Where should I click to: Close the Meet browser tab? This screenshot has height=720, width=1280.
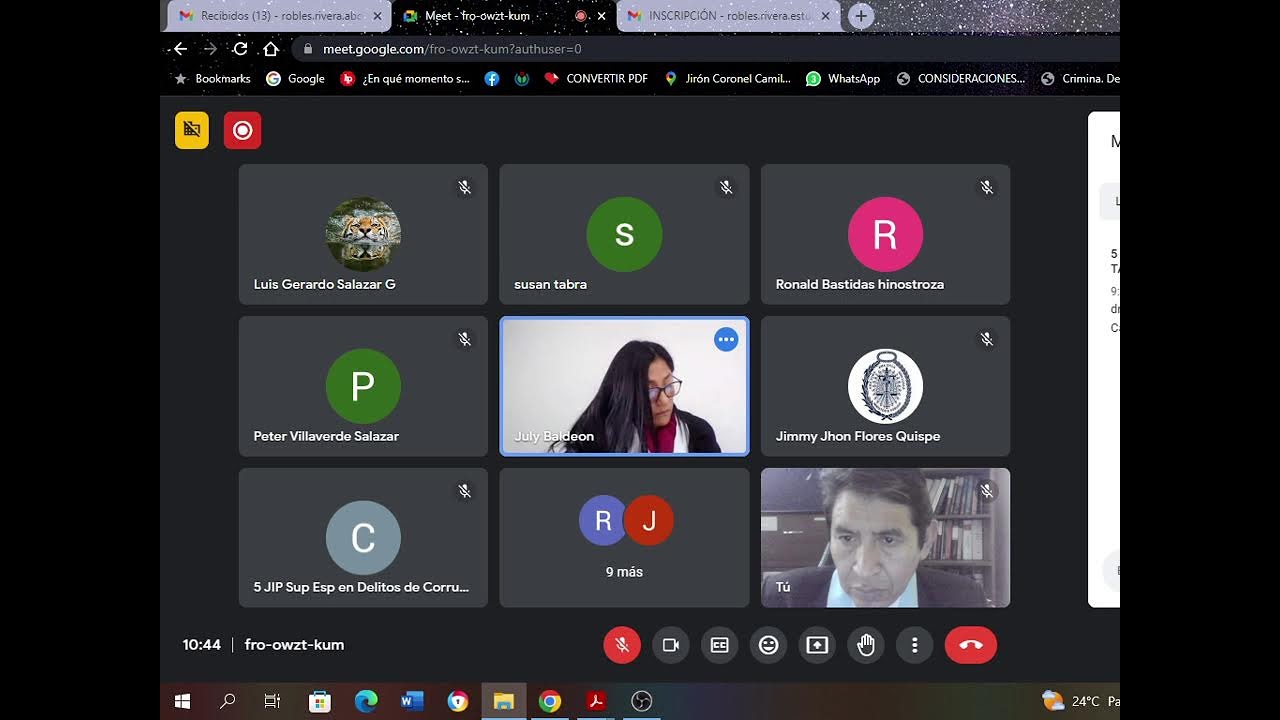[x=602, y=16]
